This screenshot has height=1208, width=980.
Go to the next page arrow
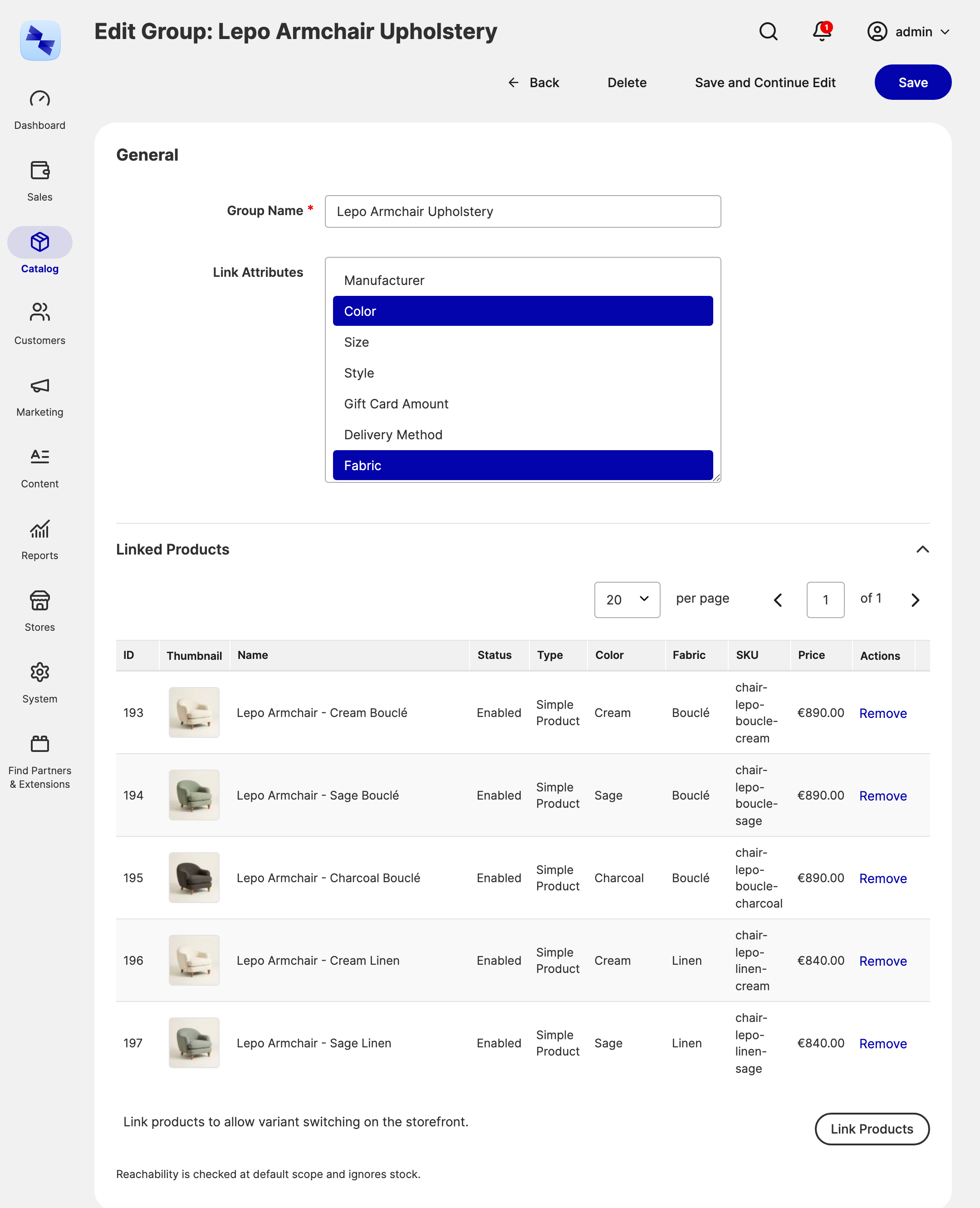(x=915, y=600)
